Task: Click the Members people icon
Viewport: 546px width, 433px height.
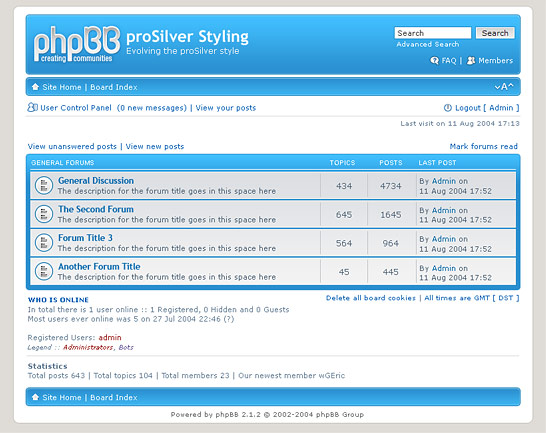Action: click(471, 61)
